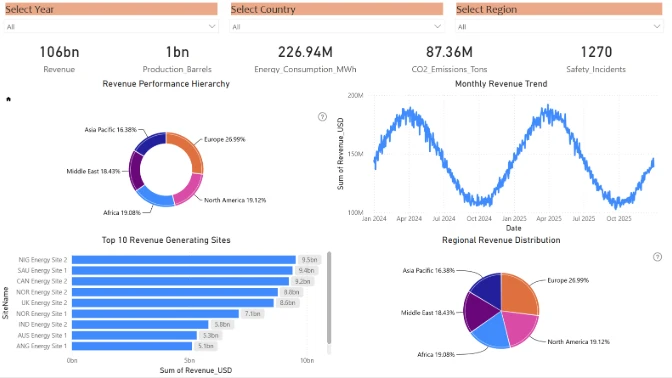Image resolution: width=672 pixels, height=378 pixels.
Task: Select the North America slice in the pie chart
Action: tap(520, 327)
